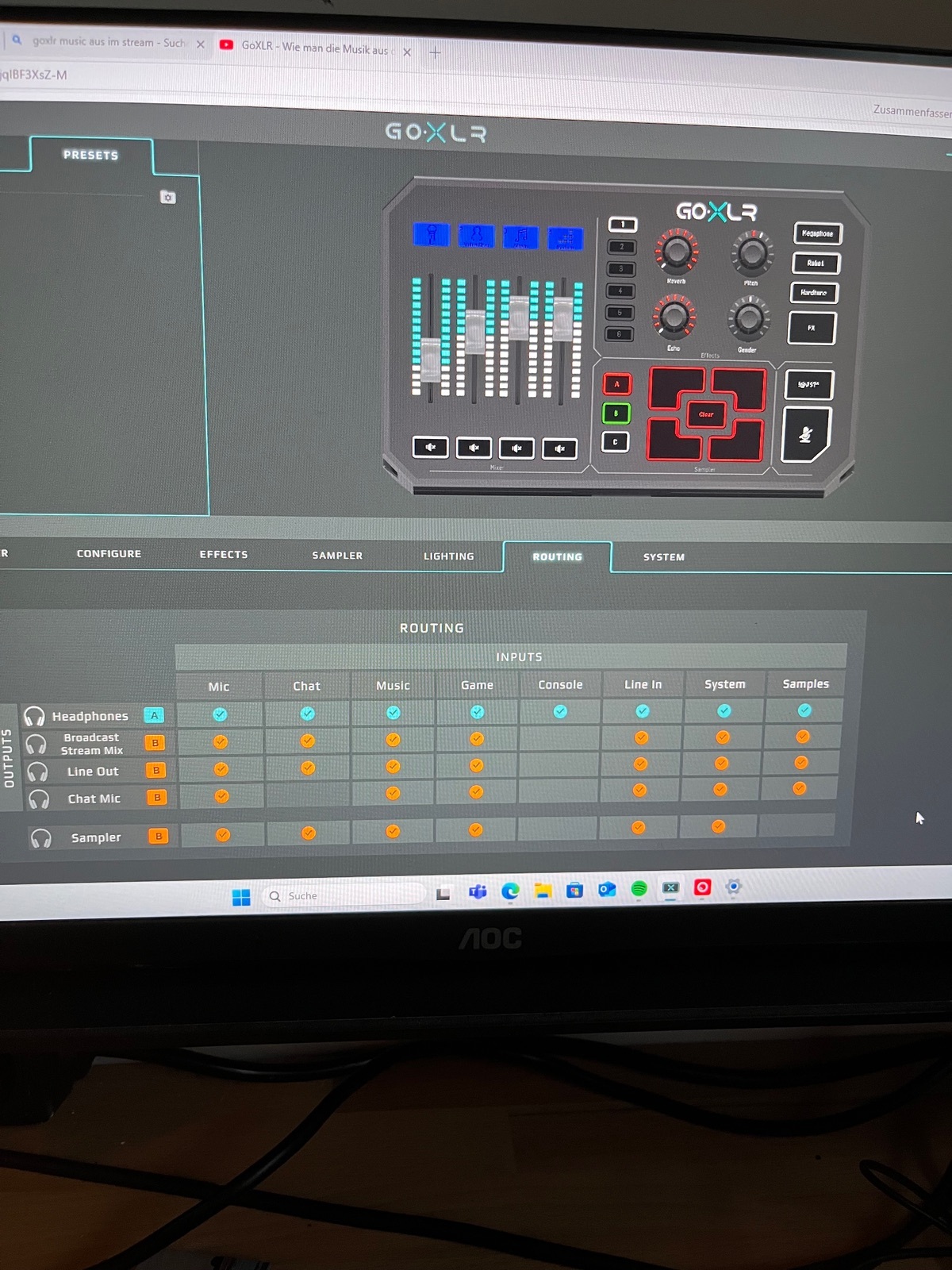Viewport: 952px width, 1270px height.
Task: Click the Headphones output headphone icon
Action: 34,716
